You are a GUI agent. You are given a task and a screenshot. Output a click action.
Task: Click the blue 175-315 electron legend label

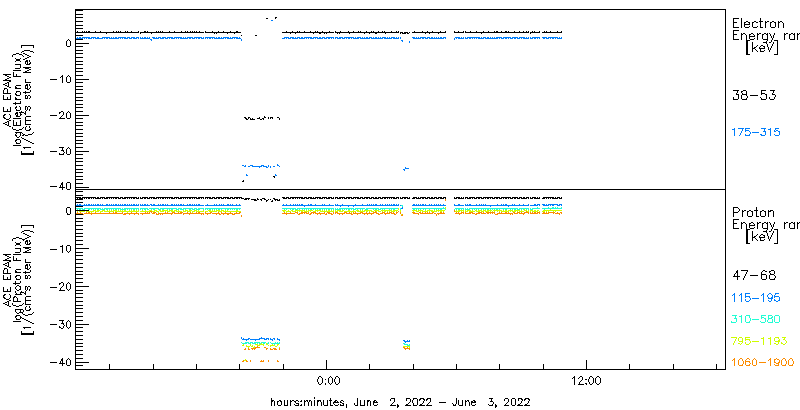click(756, 133)
